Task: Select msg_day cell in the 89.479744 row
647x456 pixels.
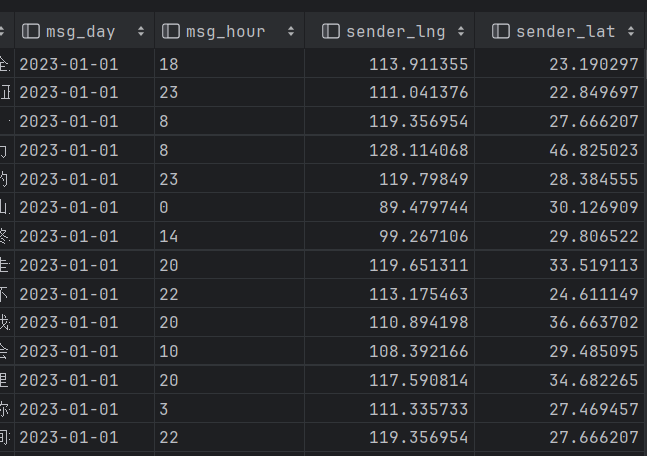Action: point(85,207)
